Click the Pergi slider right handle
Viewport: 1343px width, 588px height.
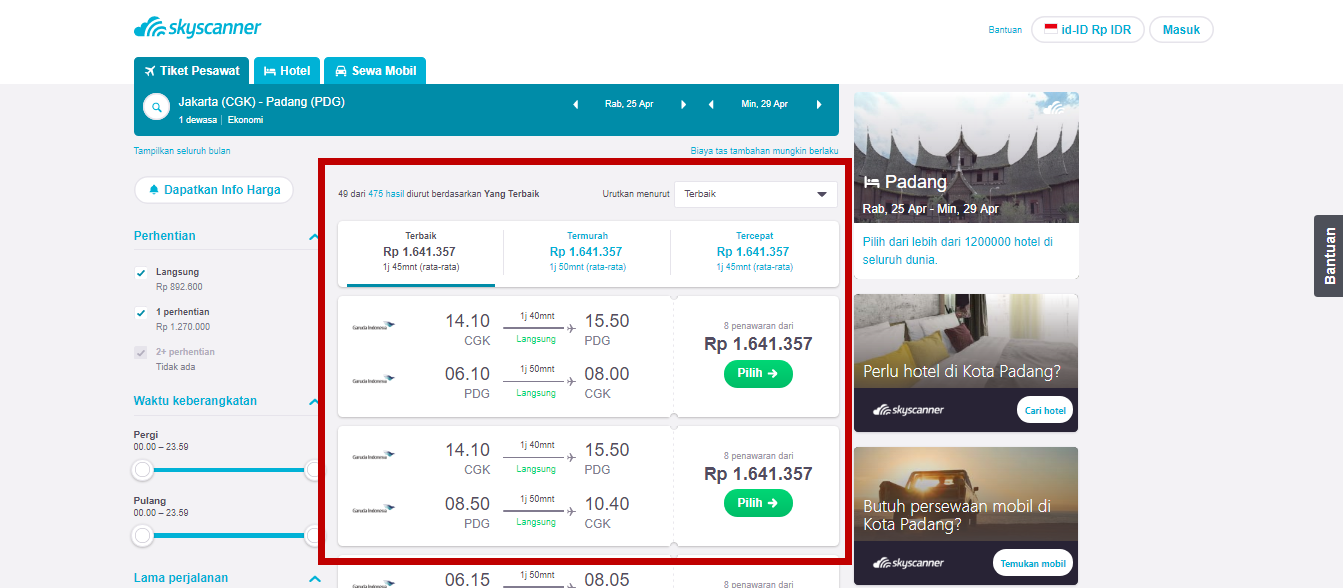tap(313, 470)
